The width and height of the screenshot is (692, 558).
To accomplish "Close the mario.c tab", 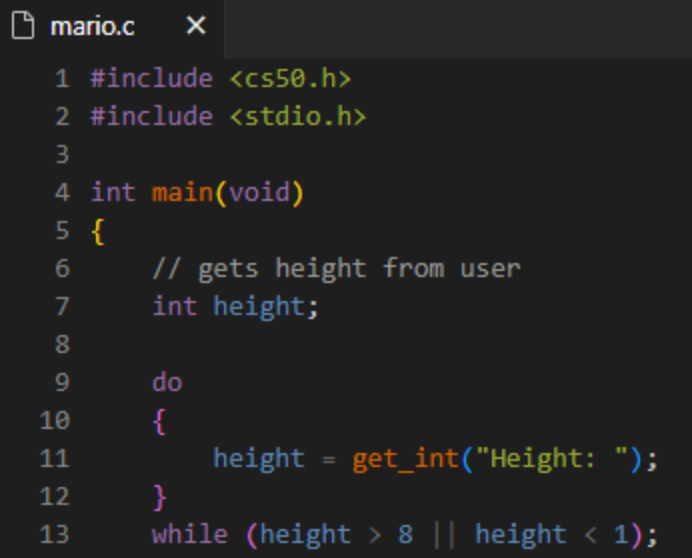I will (x=196, y=25).
